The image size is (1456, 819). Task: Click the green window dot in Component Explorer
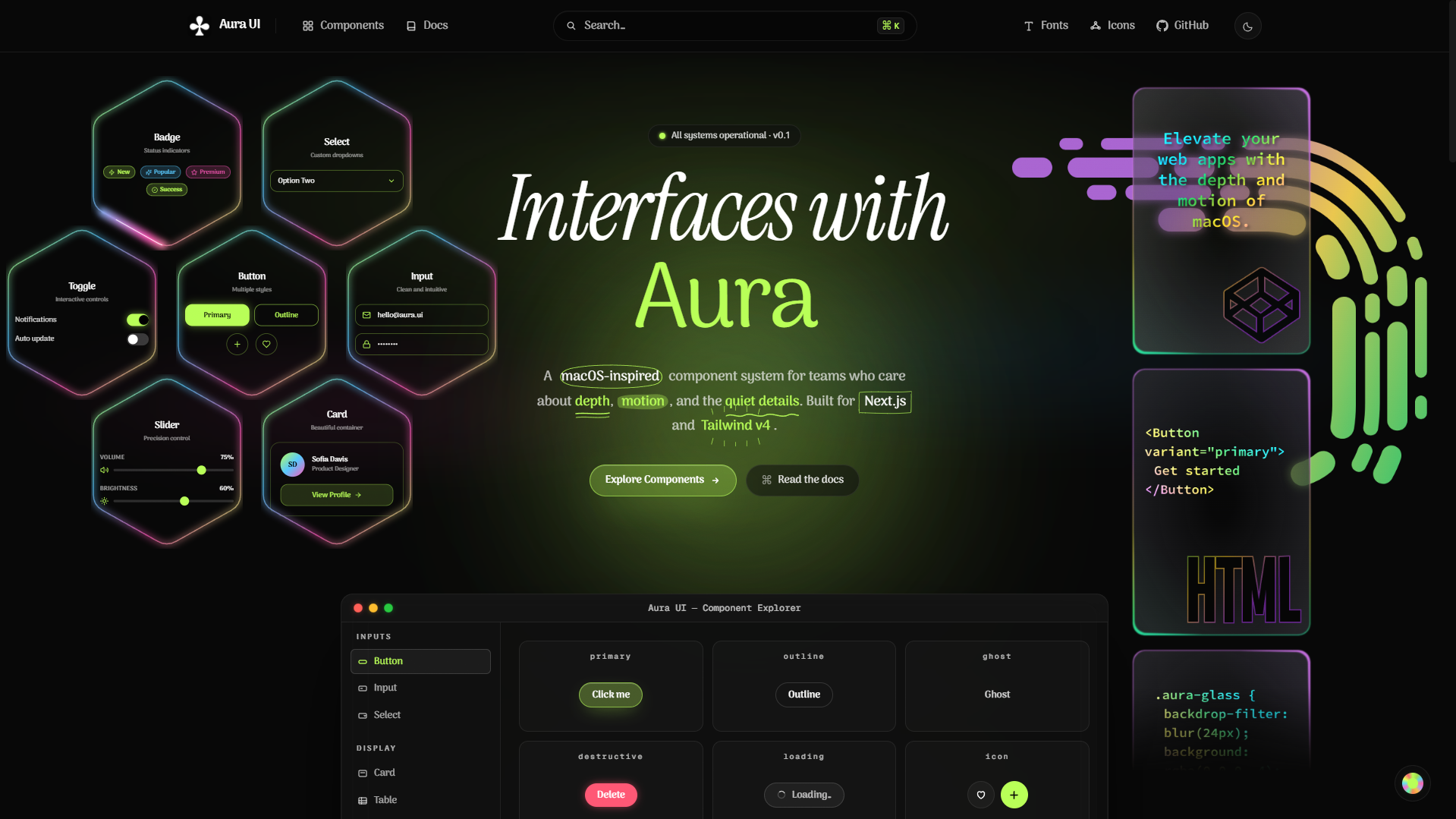click(x=388, y=609)
